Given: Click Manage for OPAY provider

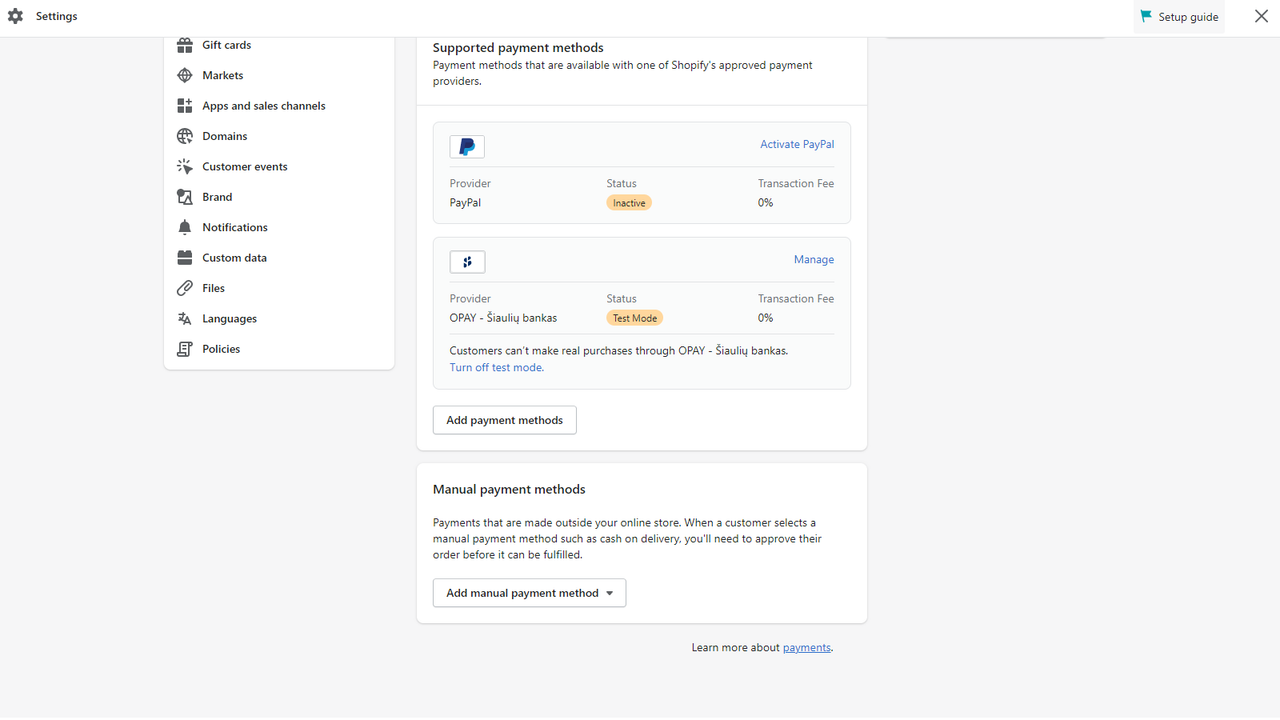Looking at the screenshot, I should click(x=814, y=259).
